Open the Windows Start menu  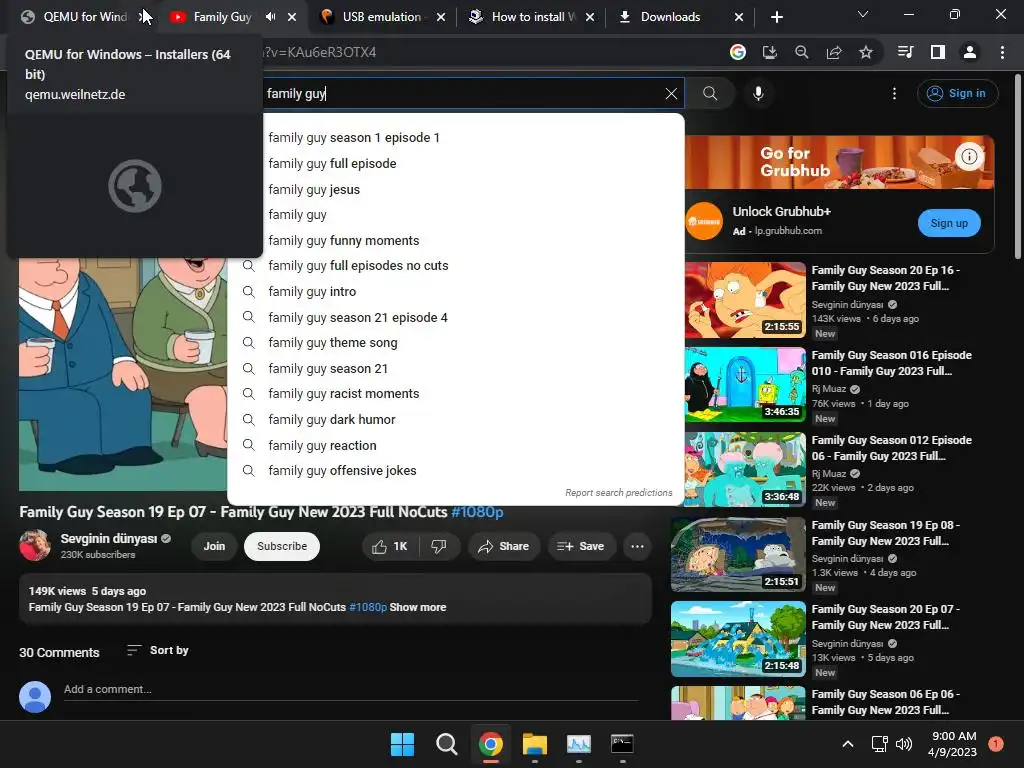402,744
